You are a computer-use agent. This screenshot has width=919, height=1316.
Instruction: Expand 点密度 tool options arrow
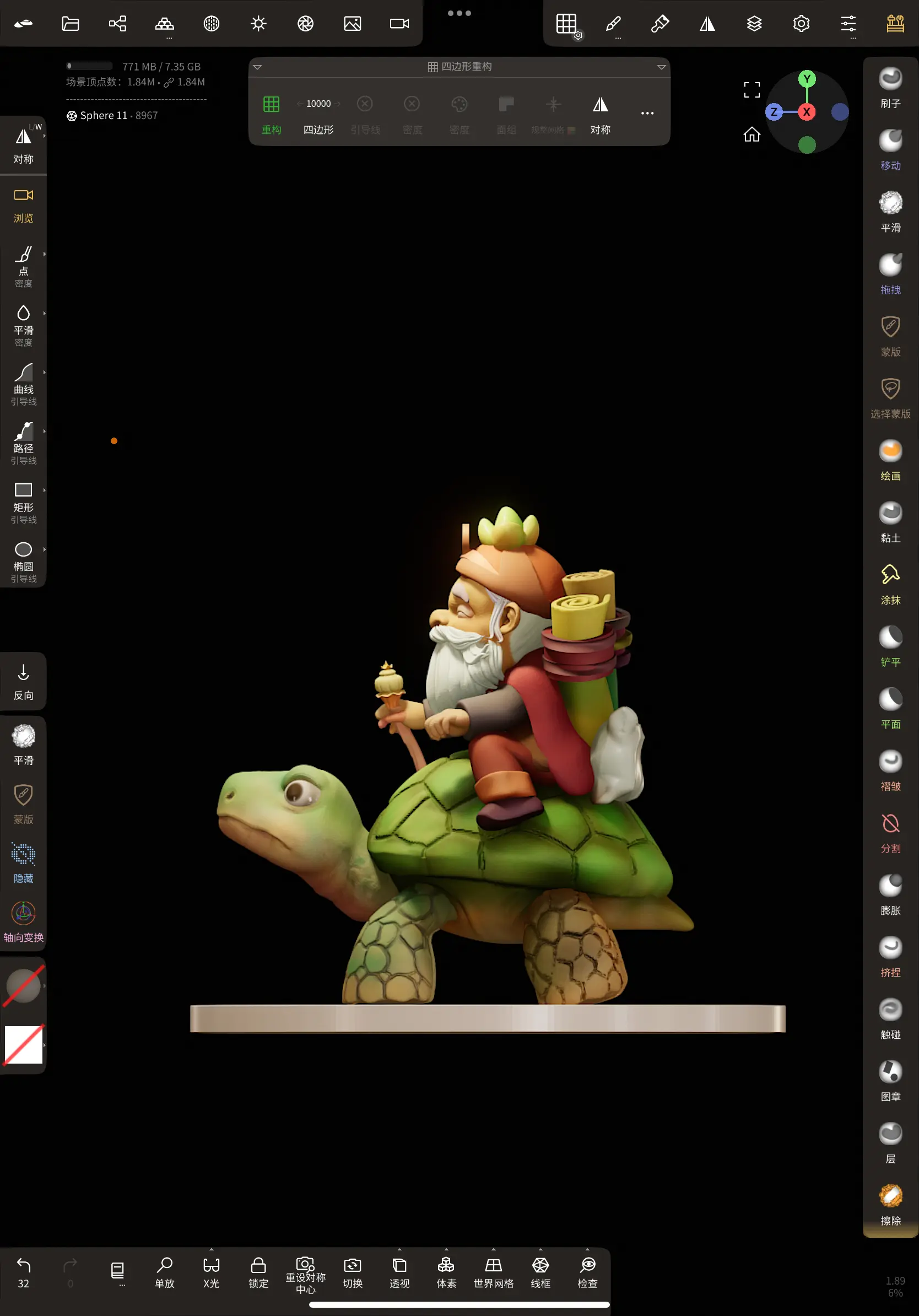point(44,254)
